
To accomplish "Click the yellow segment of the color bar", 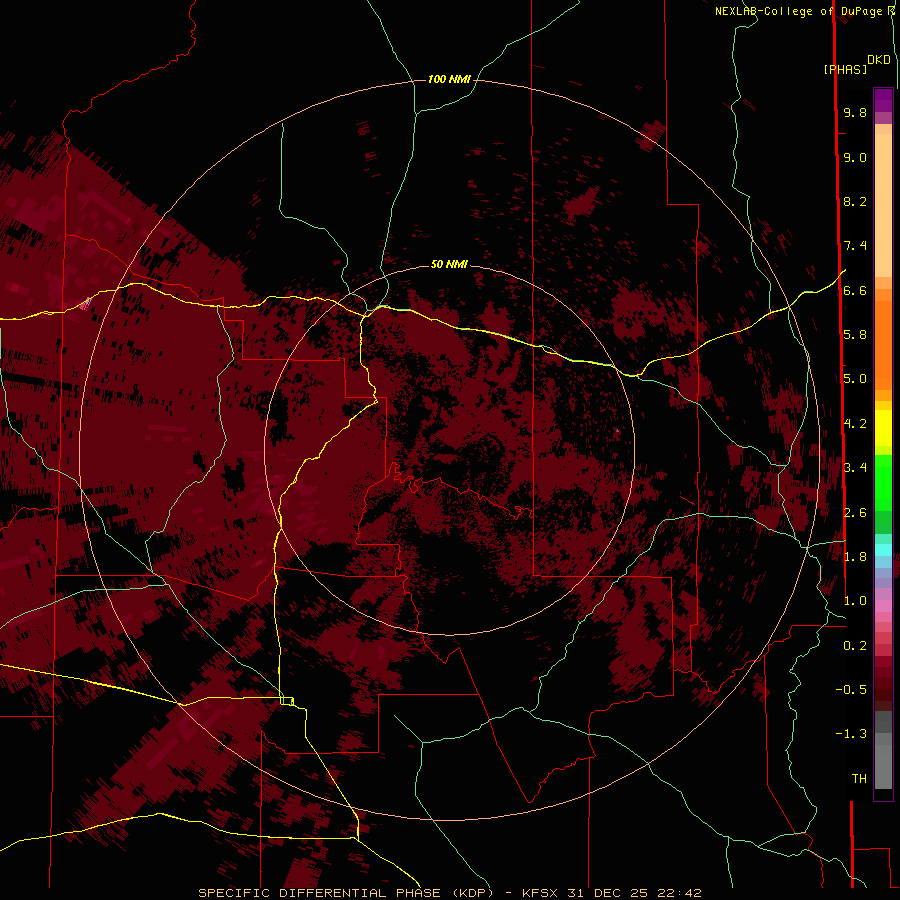I will (x=883, y=428).
